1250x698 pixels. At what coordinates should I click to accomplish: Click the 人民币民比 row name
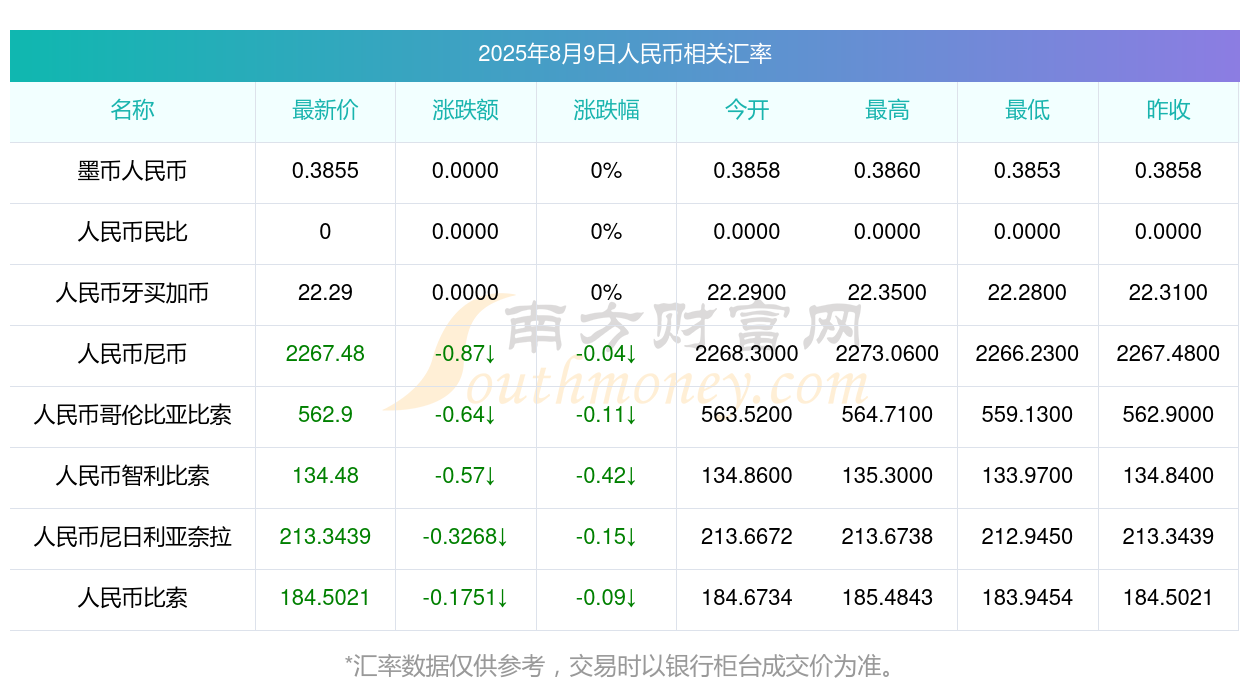(132, 232)
